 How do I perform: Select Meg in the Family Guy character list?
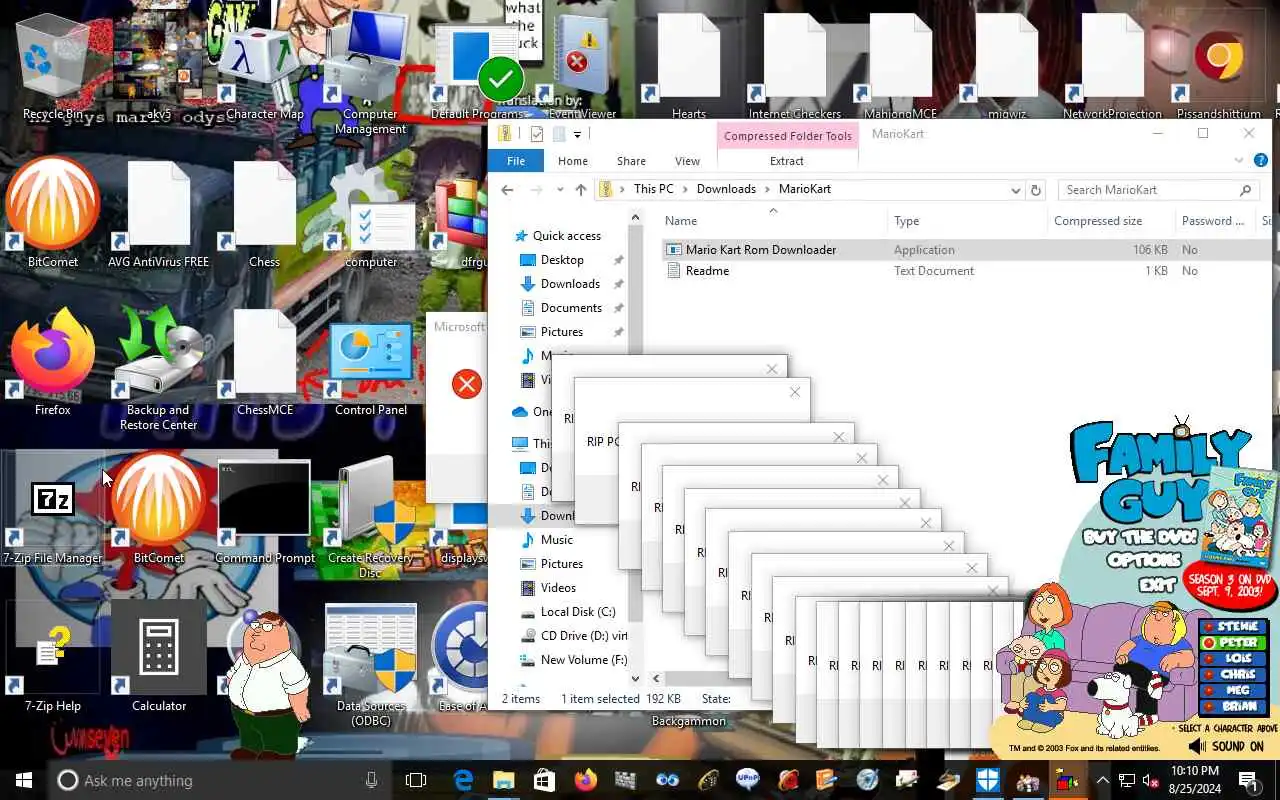click(x=1233, y=690)
